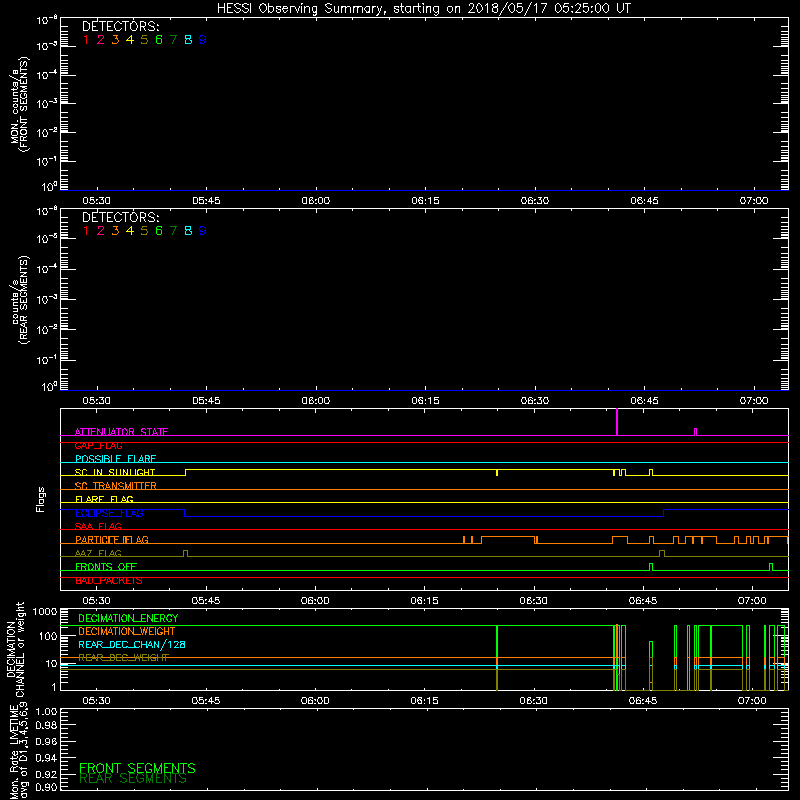
Task: Pick yellow detector 4 in front segments legend
Action: [x=130, y=40]
